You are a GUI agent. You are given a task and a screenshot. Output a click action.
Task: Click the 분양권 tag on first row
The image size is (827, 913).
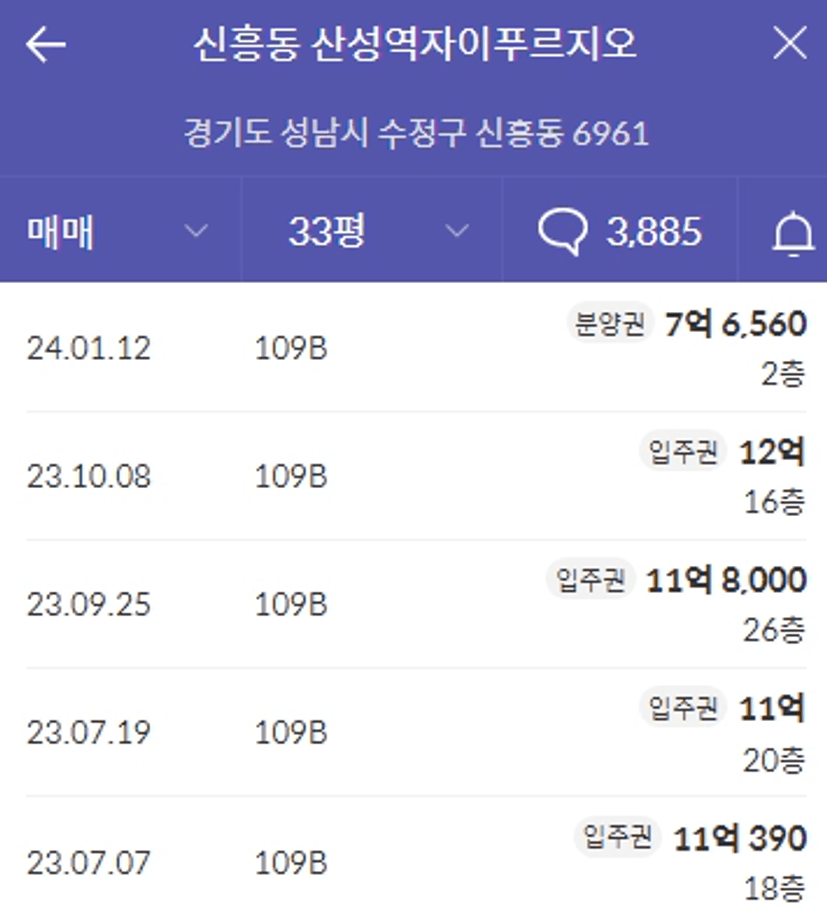click(x=610, y=323)
